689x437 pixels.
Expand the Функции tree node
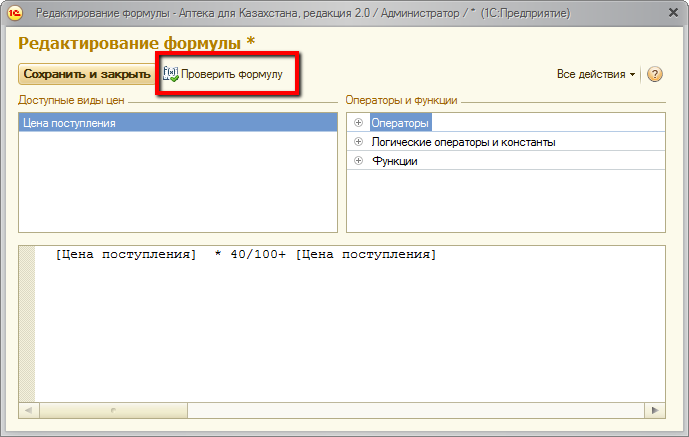(x=358, y=161)
